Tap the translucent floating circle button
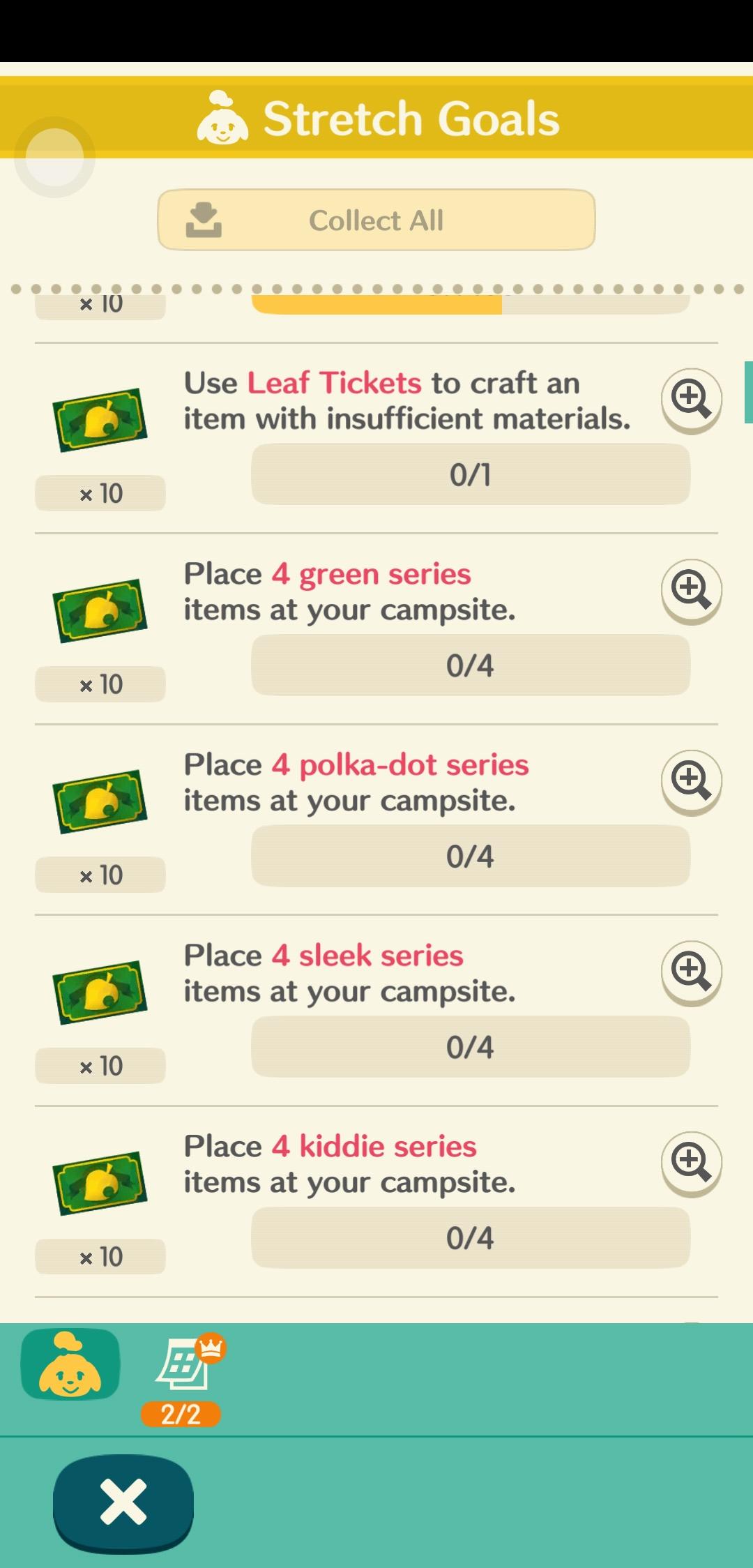Image resolution: width=753 pixels, height=1568 pixels. click(54, 157)
